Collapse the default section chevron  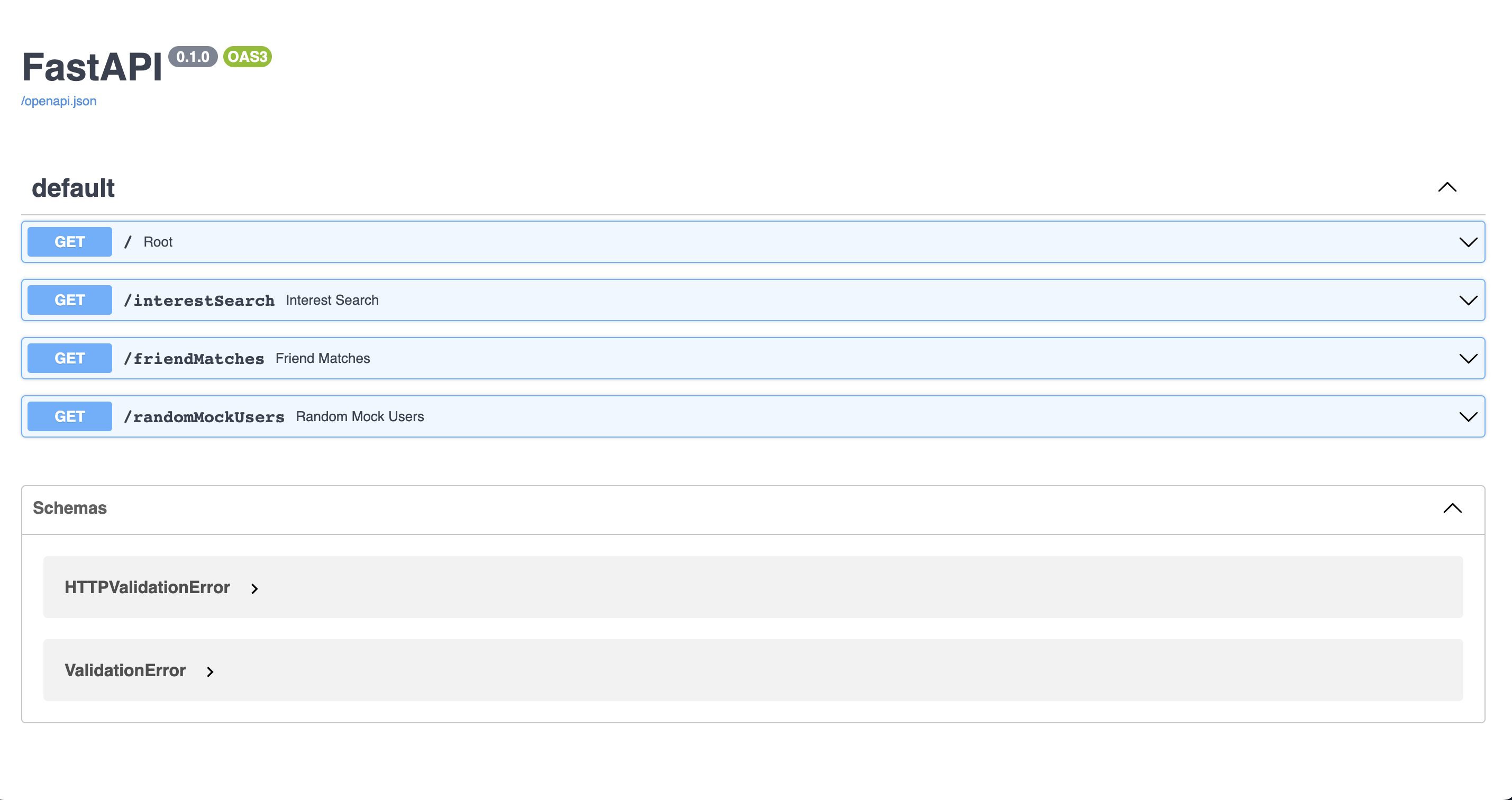tap(1447, 187)
